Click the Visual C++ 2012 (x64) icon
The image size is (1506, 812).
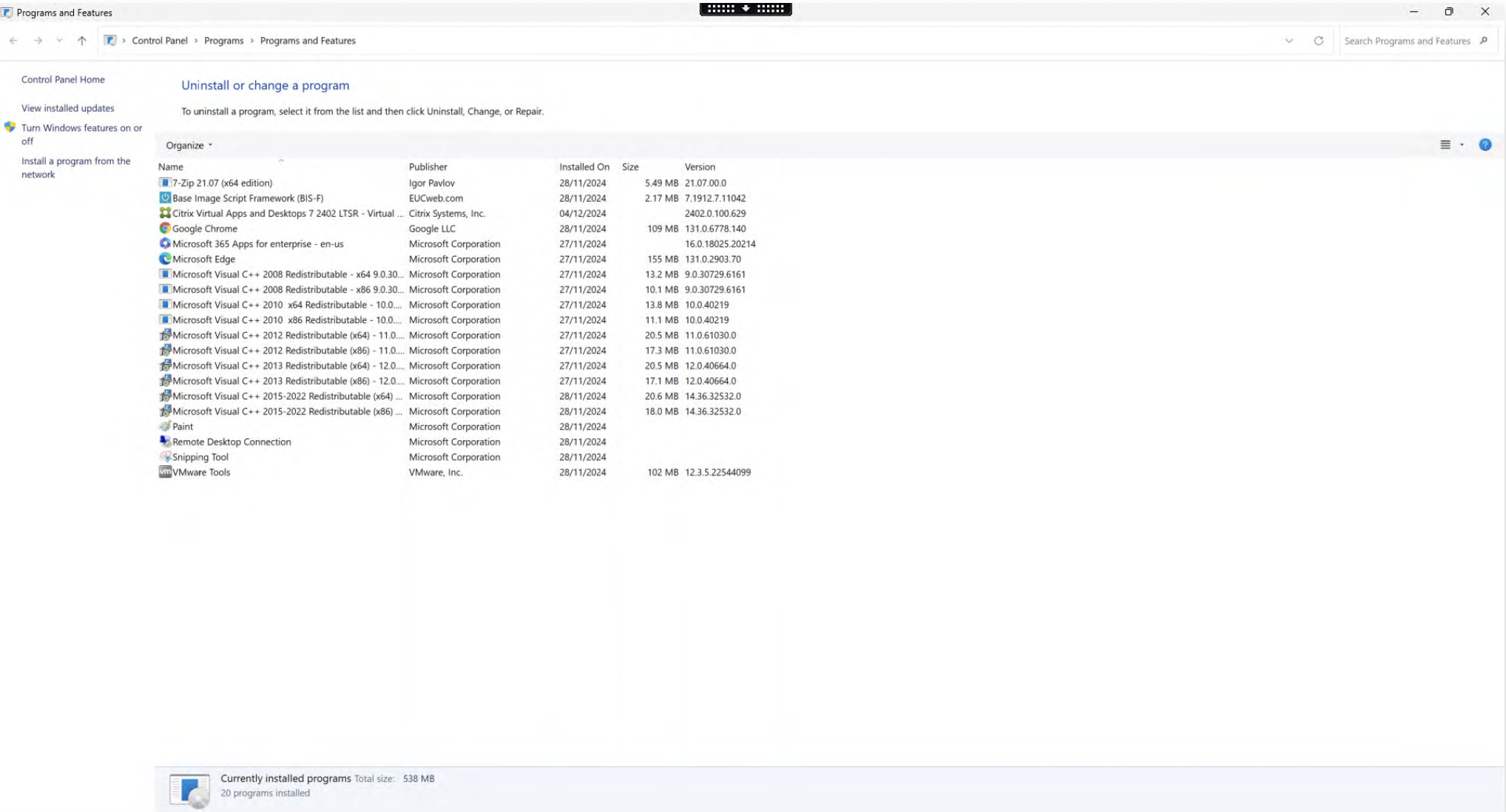tap(165, 335)
